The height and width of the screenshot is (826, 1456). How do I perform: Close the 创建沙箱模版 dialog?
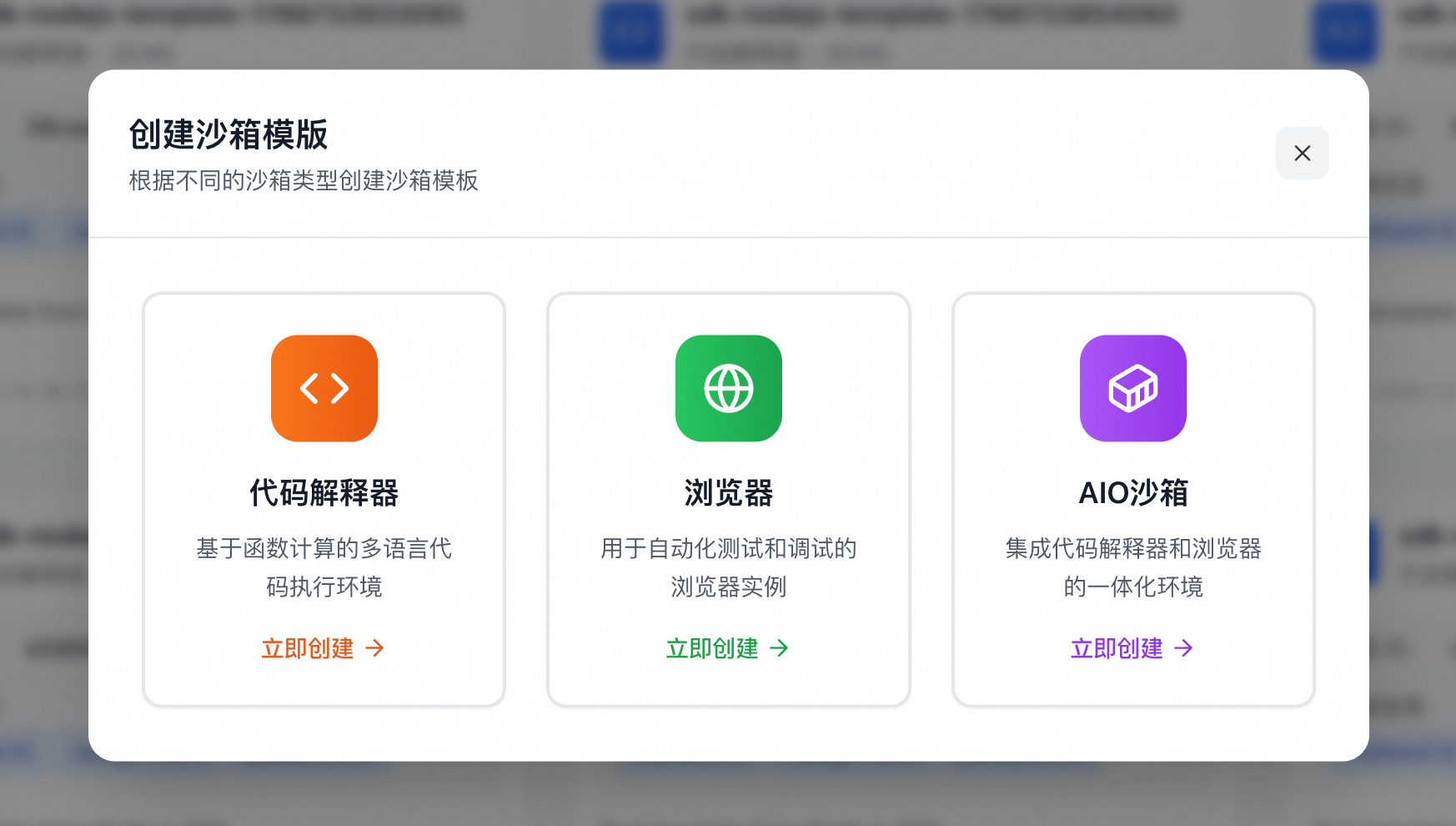(x=1302, y=154)
